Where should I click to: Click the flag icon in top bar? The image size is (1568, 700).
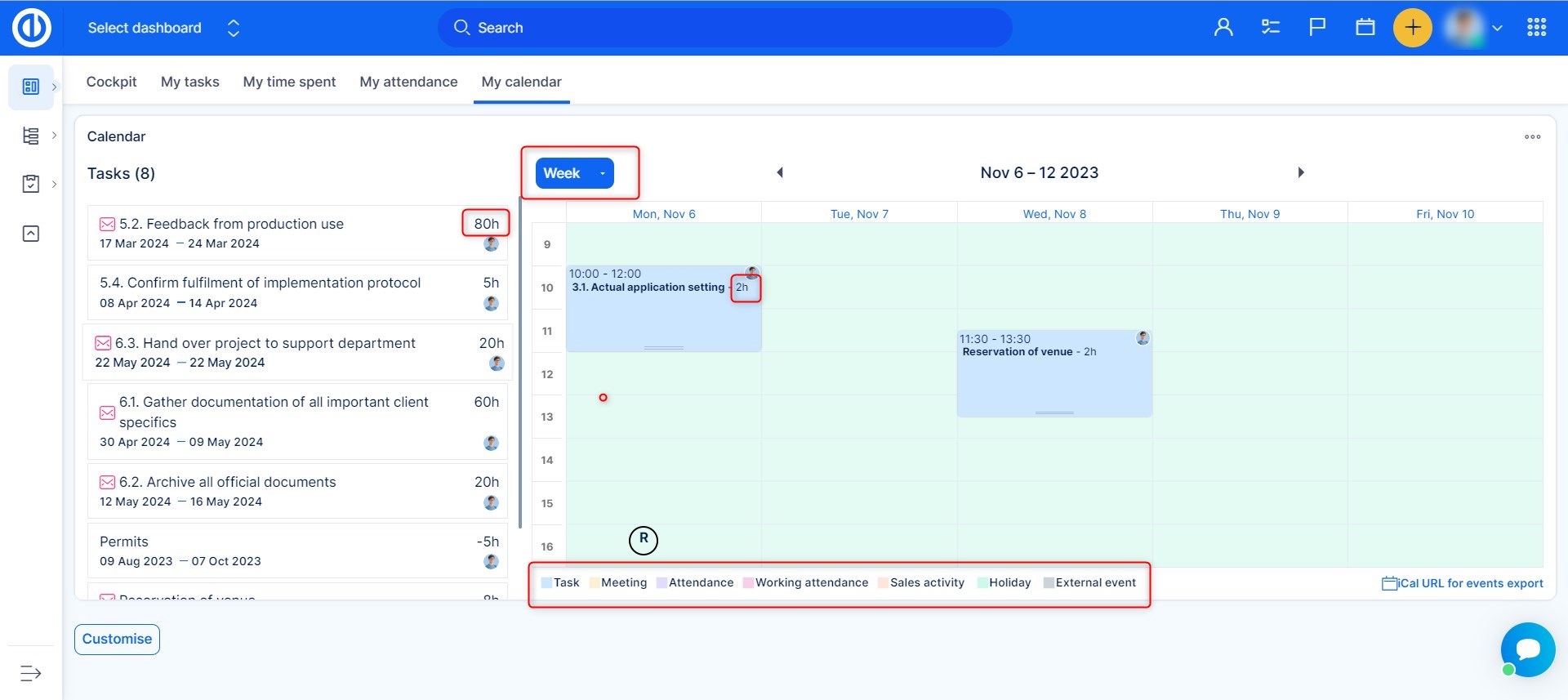pyautogui.click(x=1317, y=28)
